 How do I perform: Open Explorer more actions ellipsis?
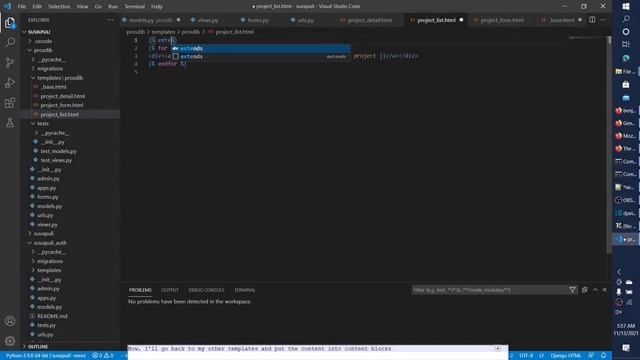click(x=110, y=20)
